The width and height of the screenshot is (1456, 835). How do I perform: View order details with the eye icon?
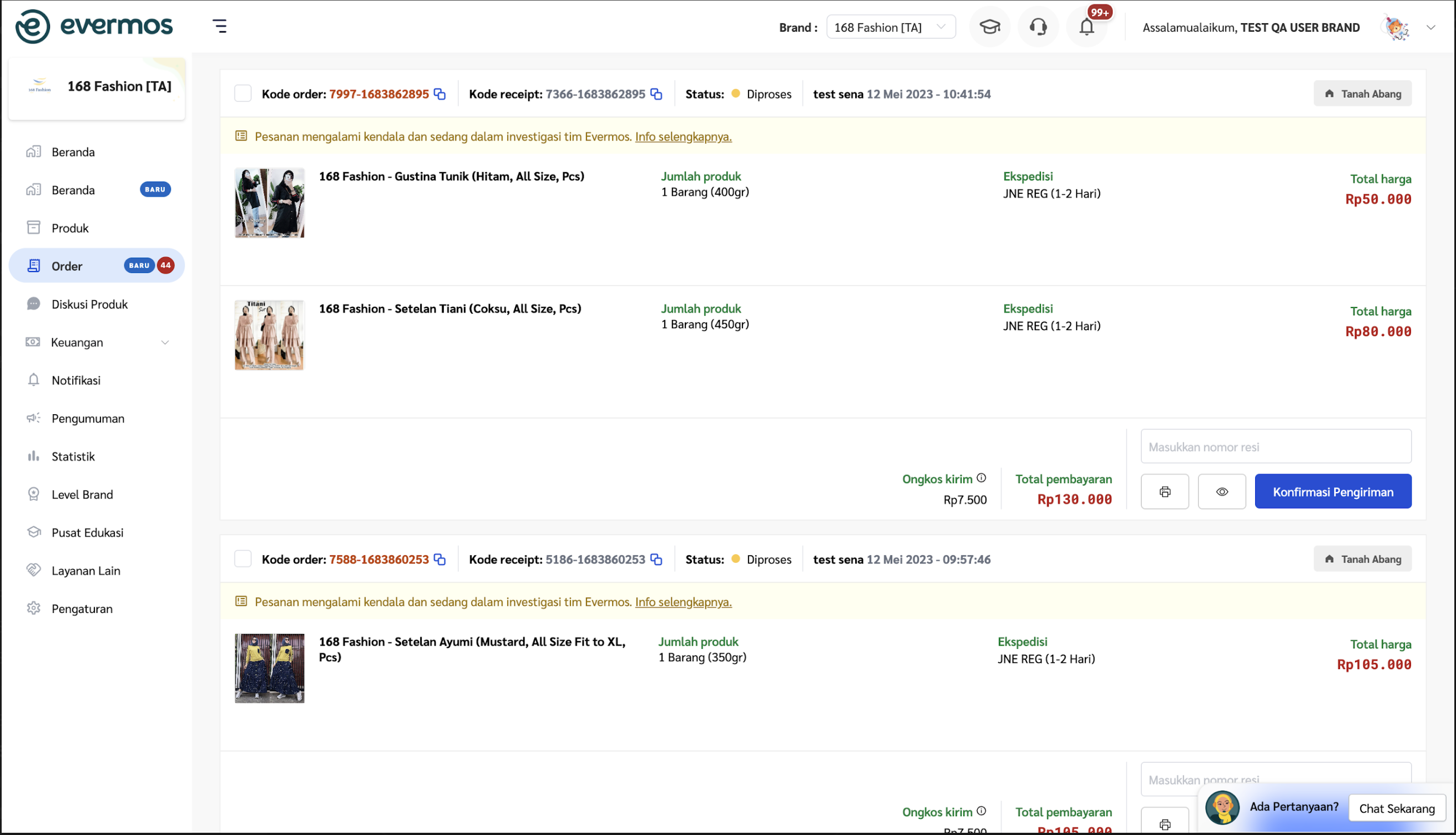[1222, 491]
